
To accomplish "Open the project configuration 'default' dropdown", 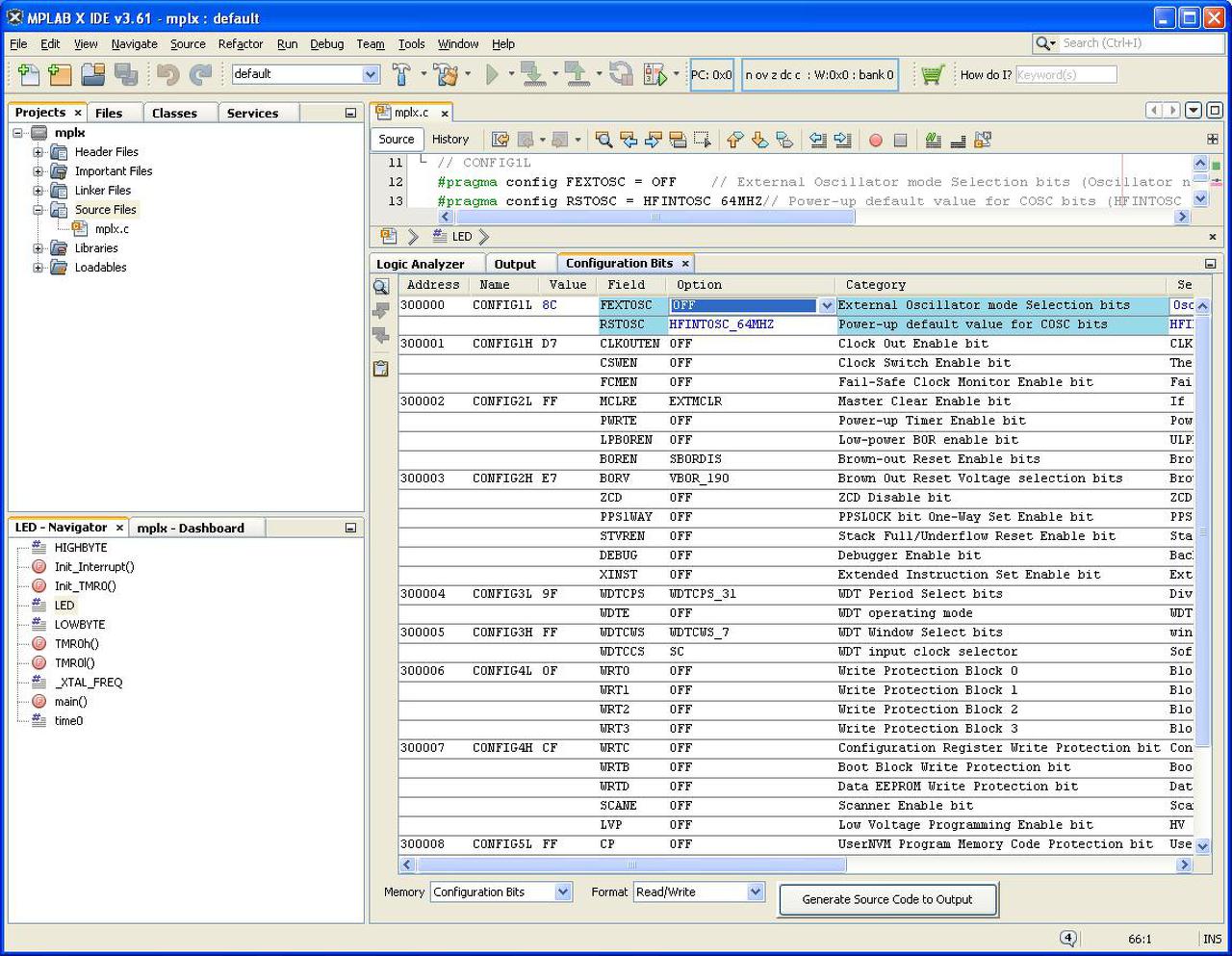I will pyautogui.click(x=371, y=74).
